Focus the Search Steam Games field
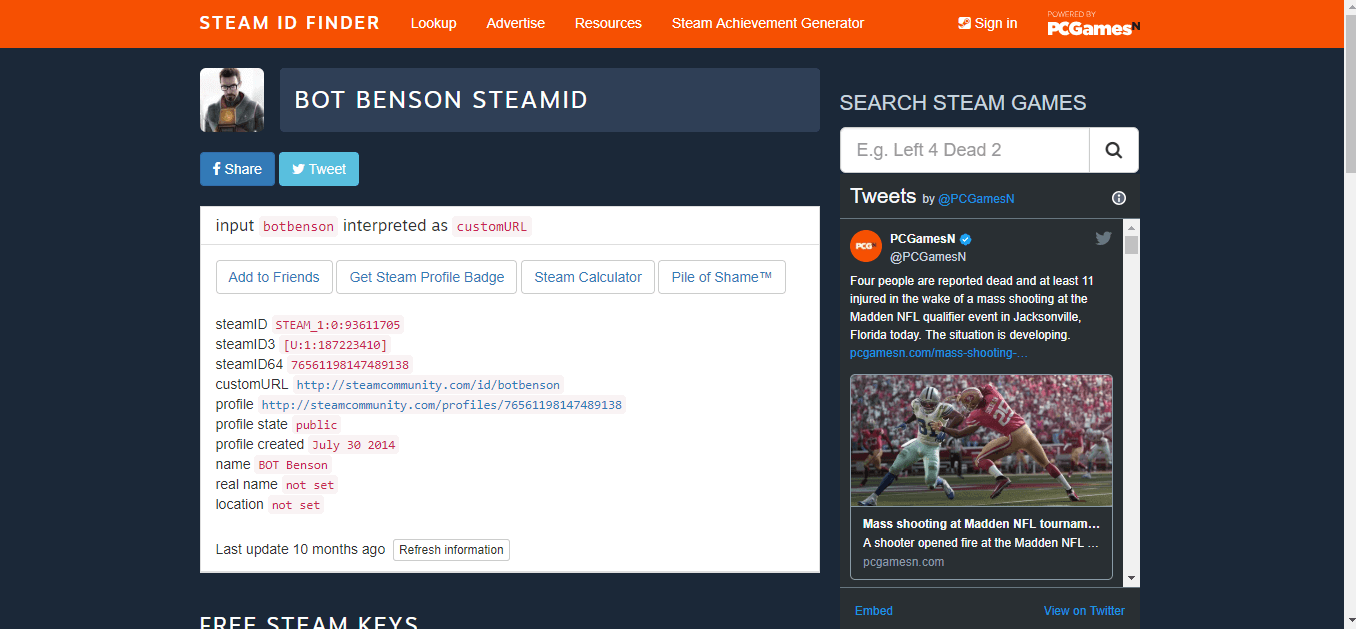 [964, 150]
